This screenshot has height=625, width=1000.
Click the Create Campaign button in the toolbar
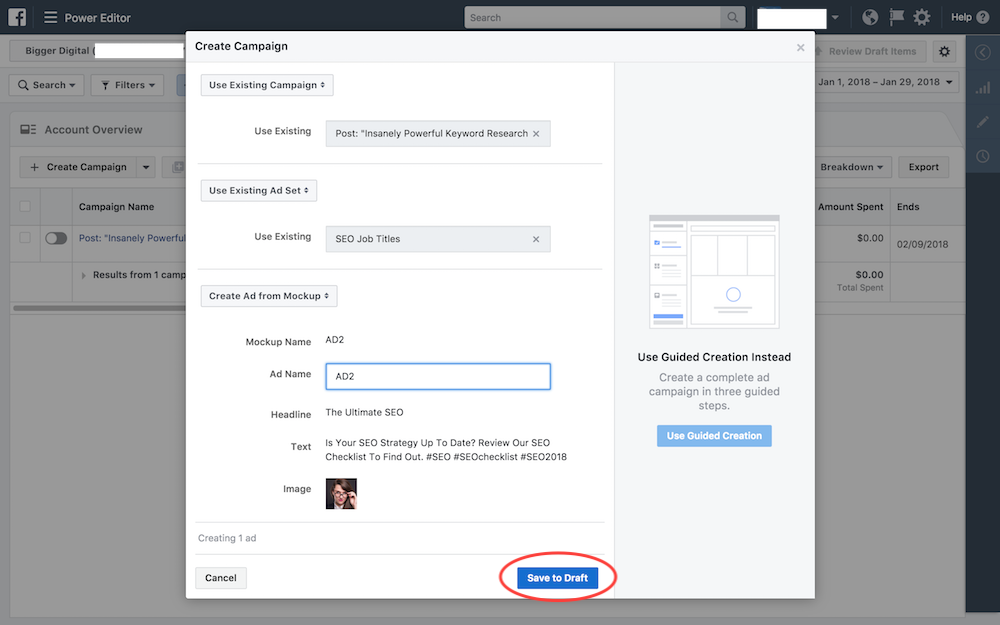pos(78,167)
